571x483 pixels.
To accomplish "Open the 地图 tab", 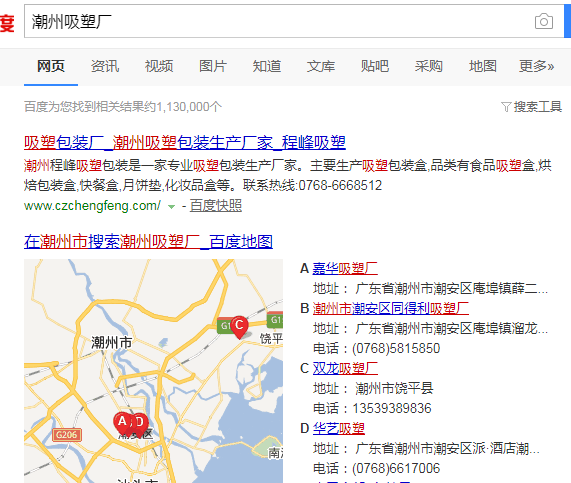I will (x=483, y=66).
